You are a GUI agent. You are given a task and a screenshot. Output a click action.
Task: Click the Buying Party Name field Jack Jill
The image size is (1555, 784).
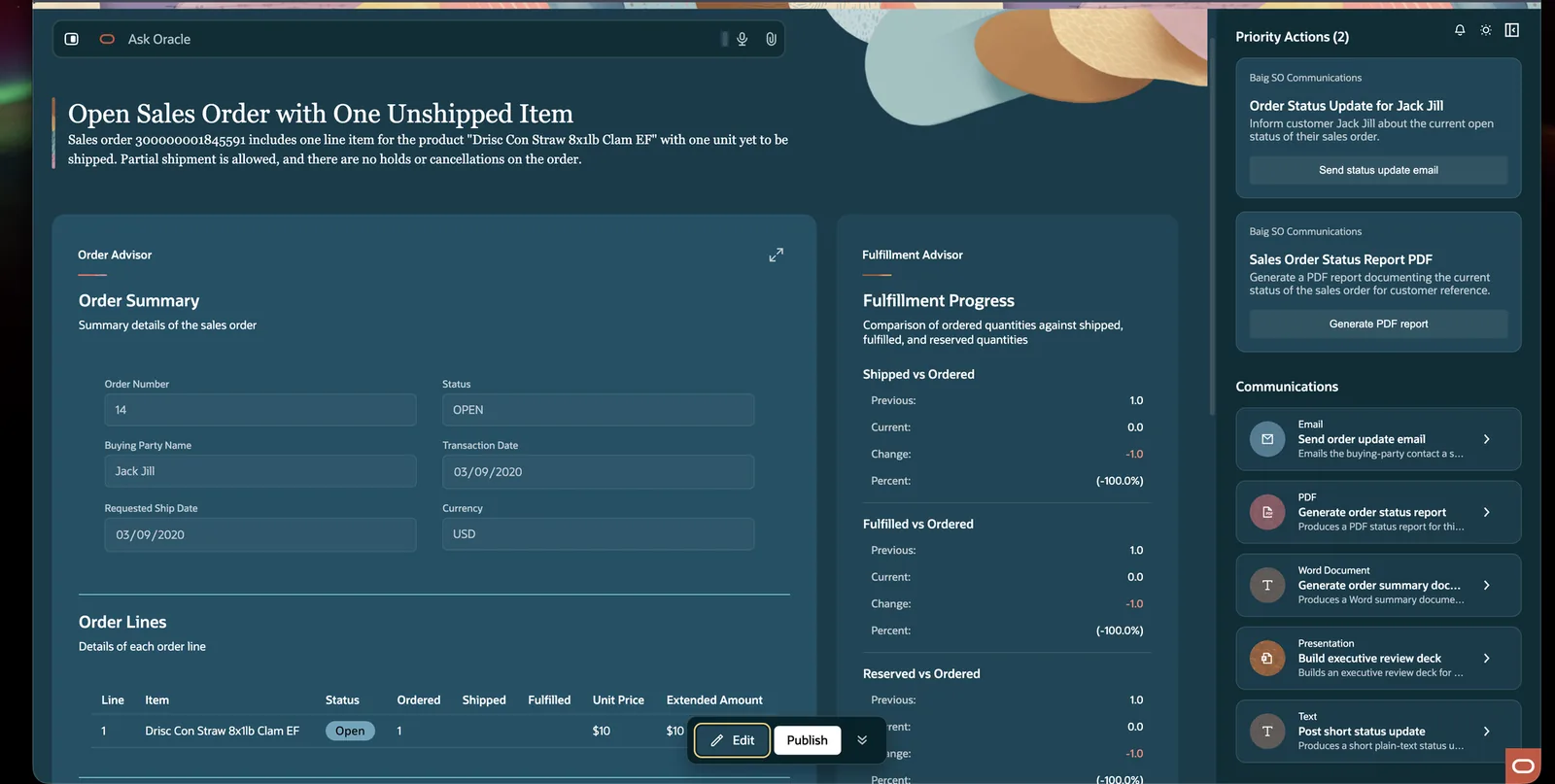tap(260, 471)
